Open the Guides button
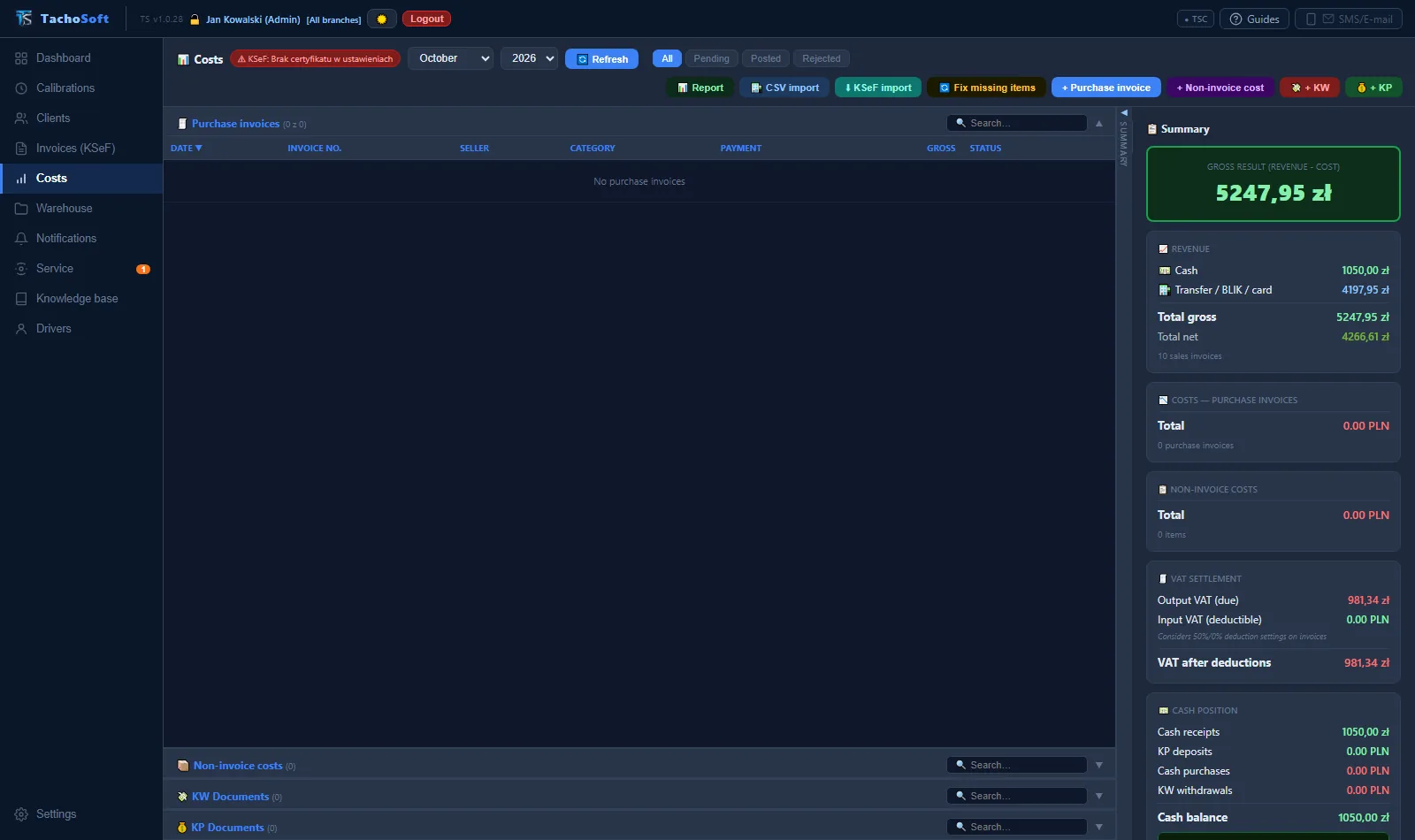 click(1254, 19)
